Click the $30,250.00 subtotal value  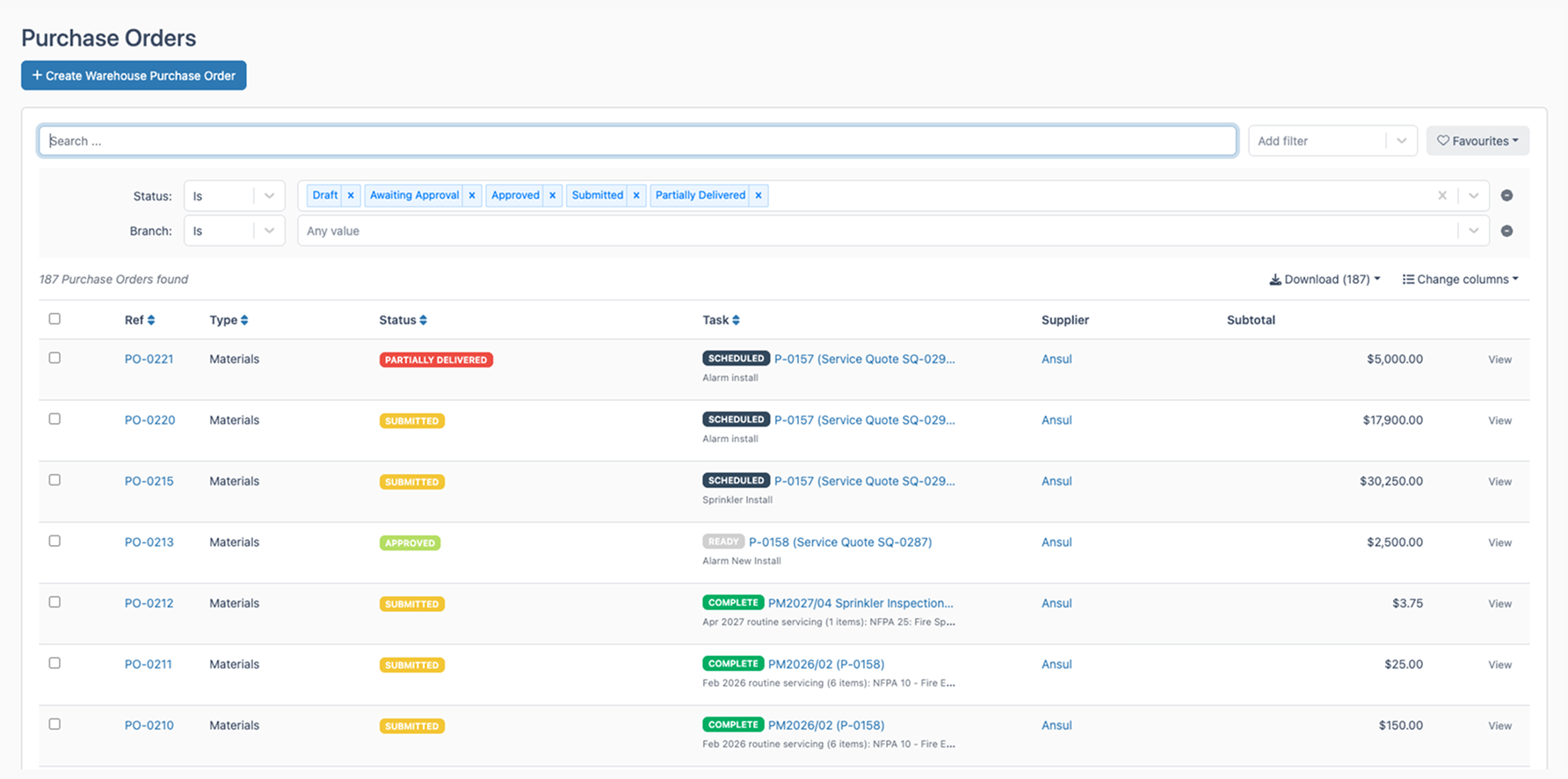tap(1390, 481)
